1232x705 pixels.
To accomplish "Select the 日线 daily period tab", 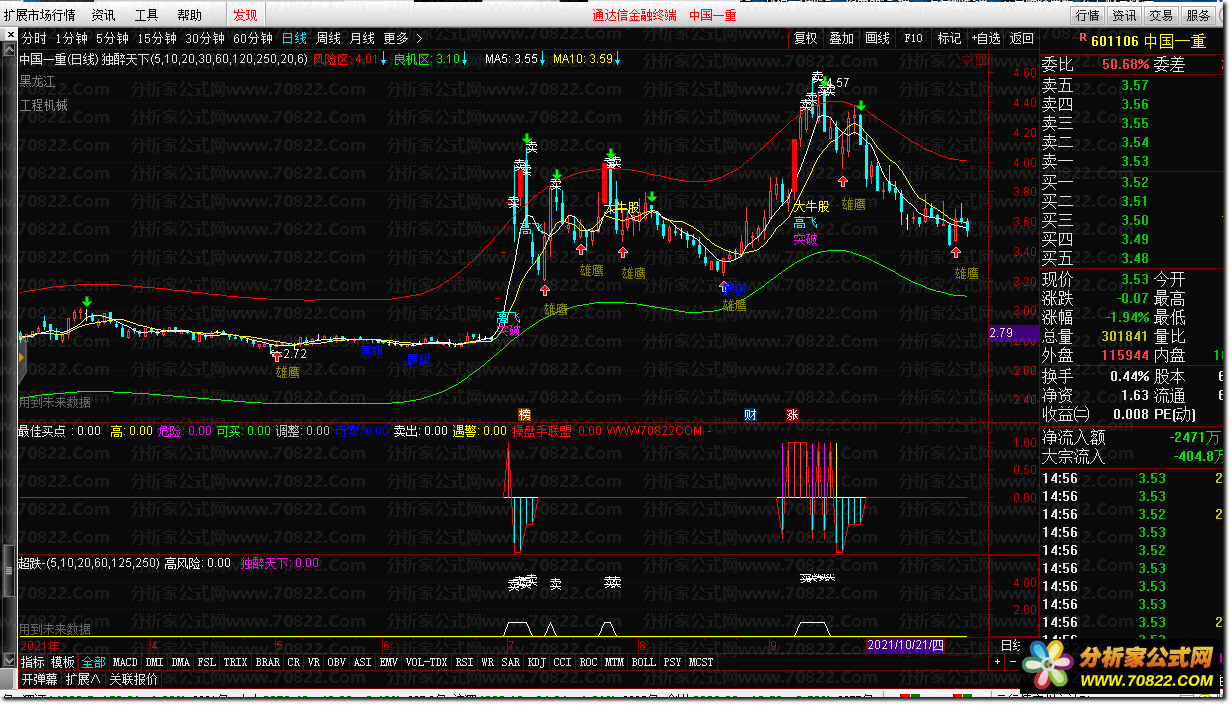I will point(294,39).
